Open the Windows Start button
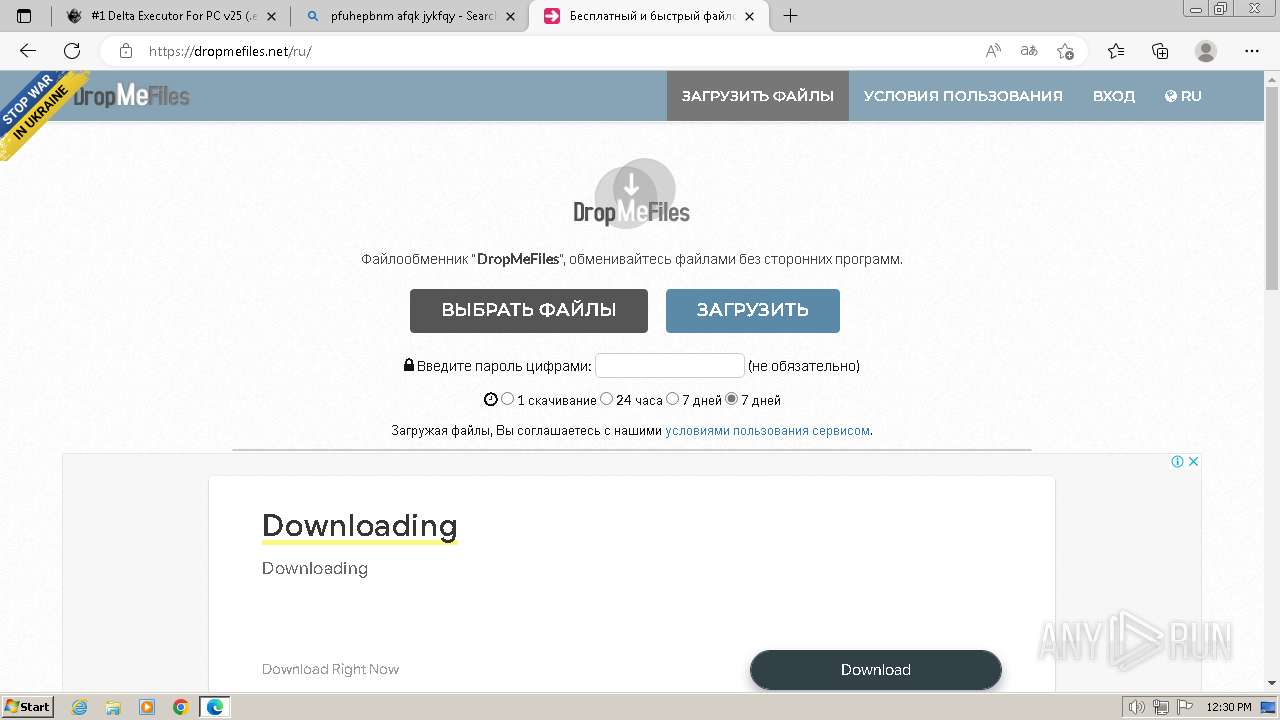 (x=27, y=707)
